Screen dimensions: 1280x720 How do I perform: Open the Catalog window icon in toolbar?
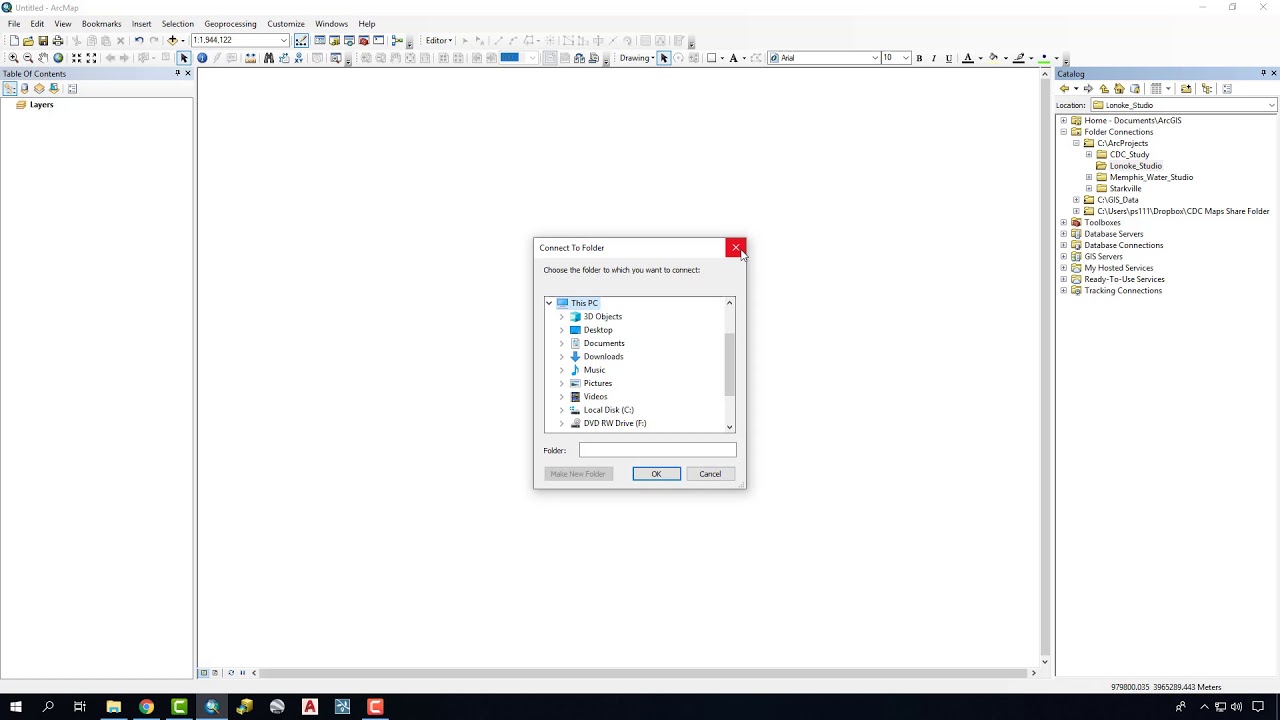(x=334, y=40)
